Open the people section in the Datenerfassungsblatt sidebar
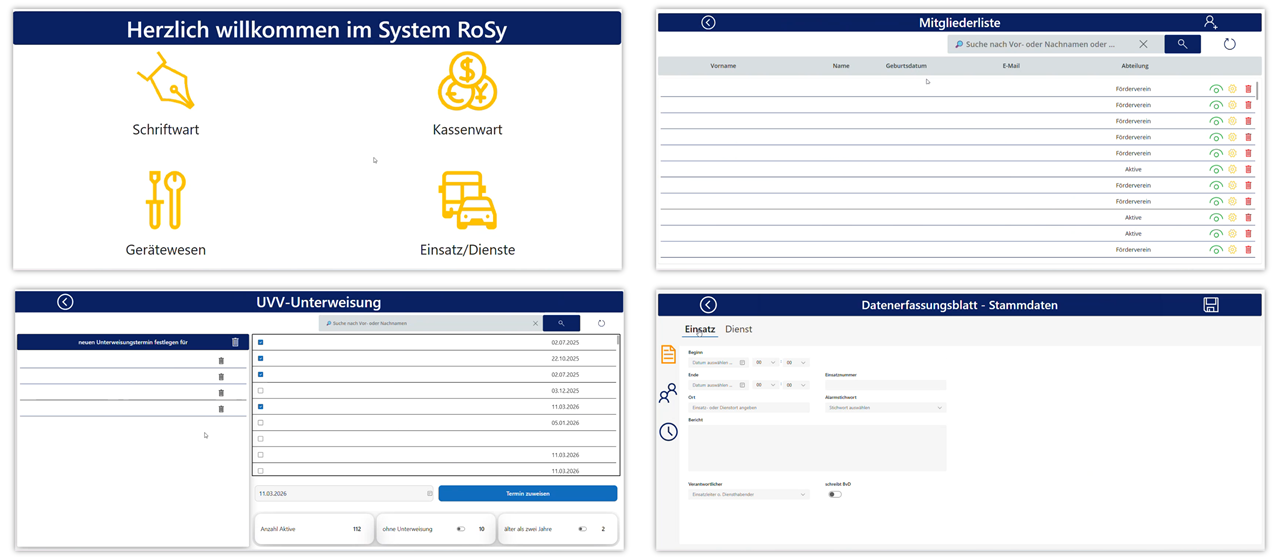 [x=668, y=393]
